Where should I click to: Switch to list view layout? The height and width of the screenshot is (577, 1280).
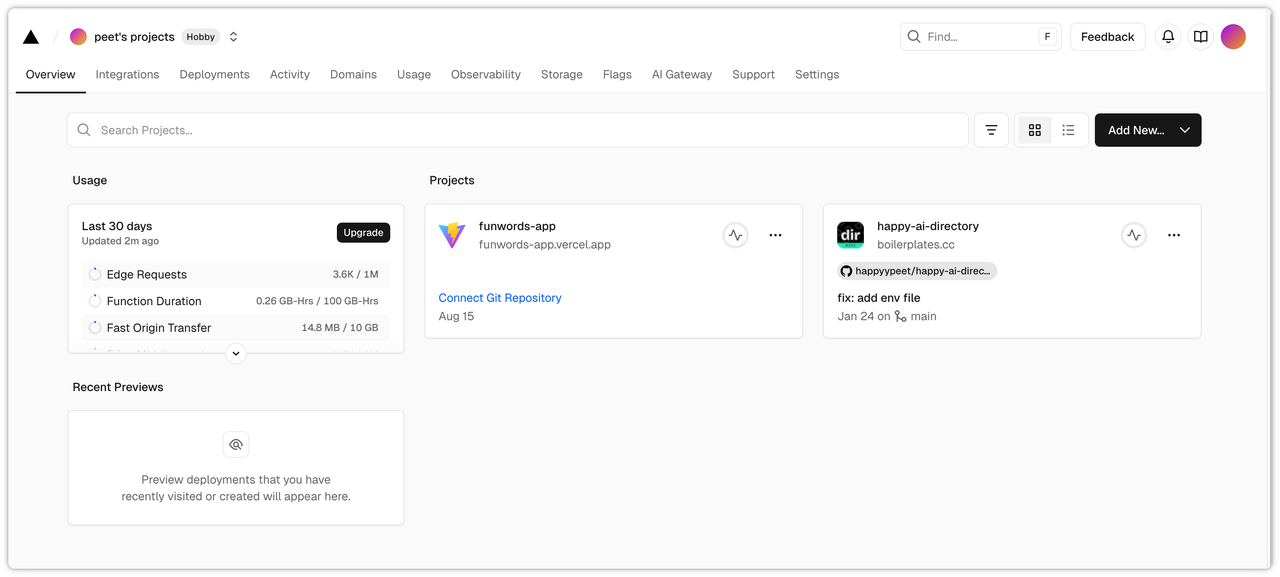[x=1068, y=130]
